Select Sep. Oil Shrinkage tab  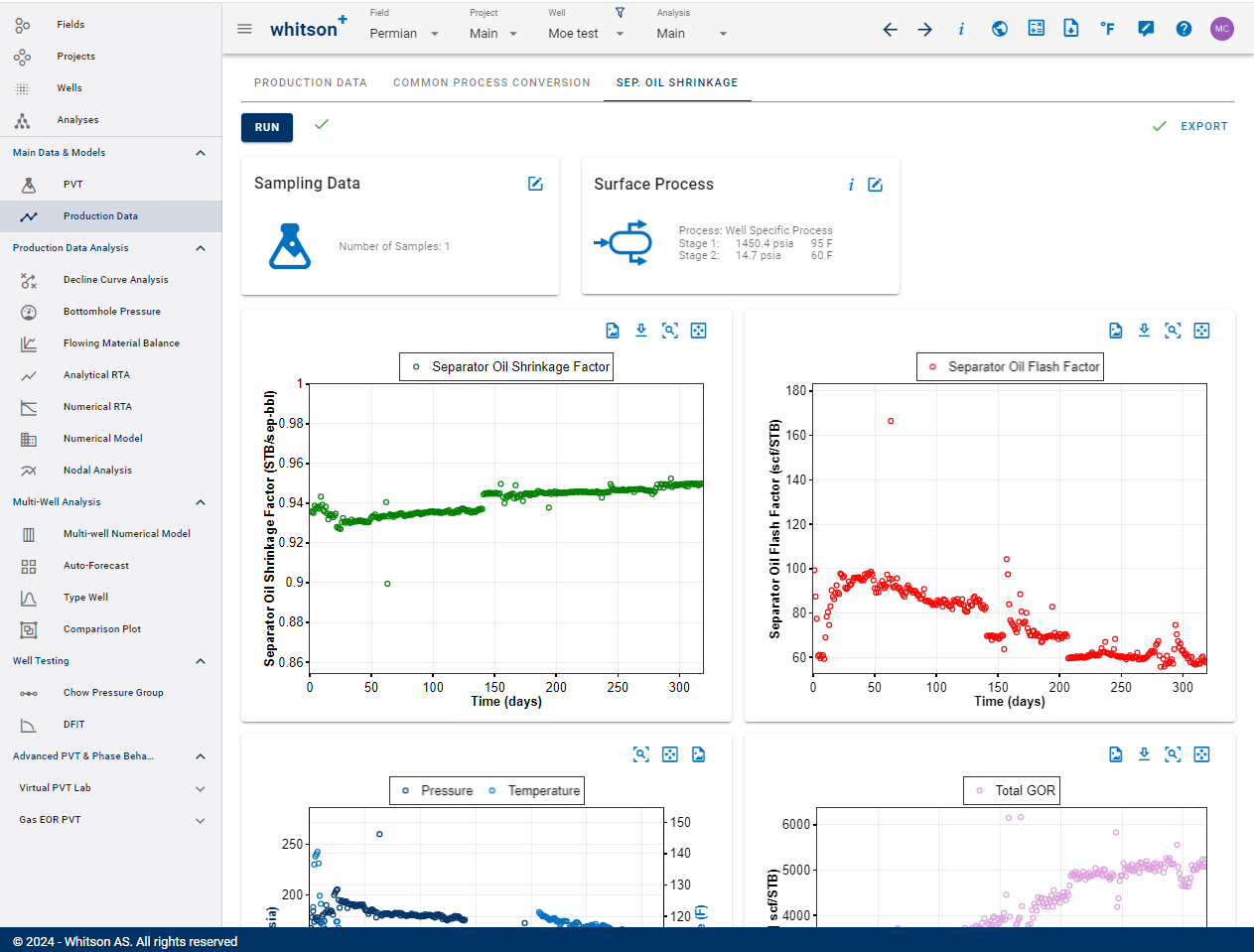pos(677,82)
